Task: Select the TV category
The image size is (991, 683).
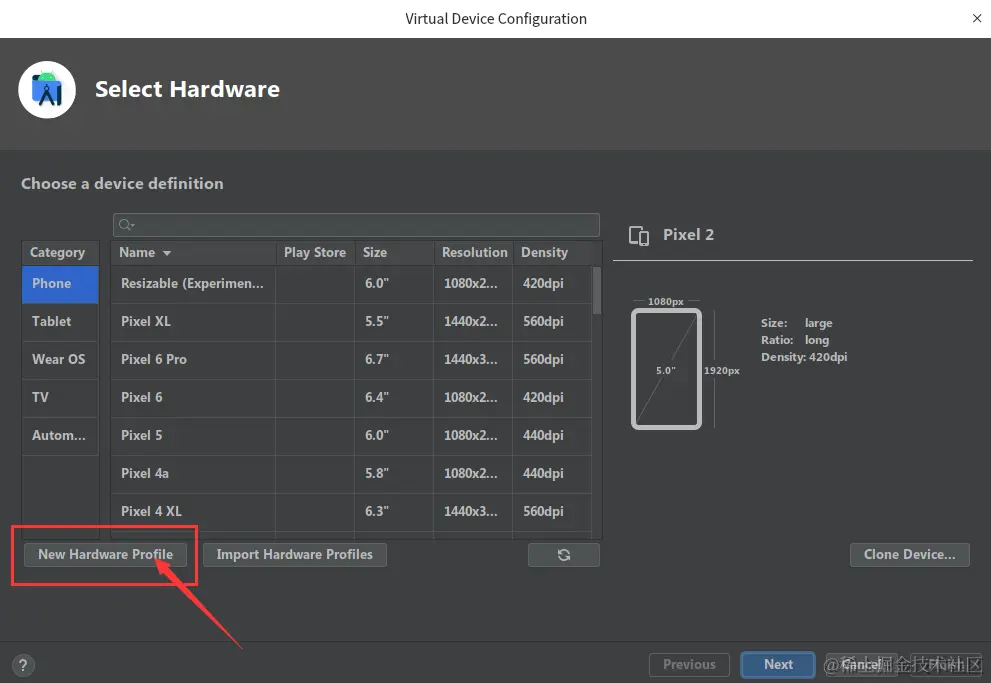Action: pyautogui.click(x=60, y=398)
